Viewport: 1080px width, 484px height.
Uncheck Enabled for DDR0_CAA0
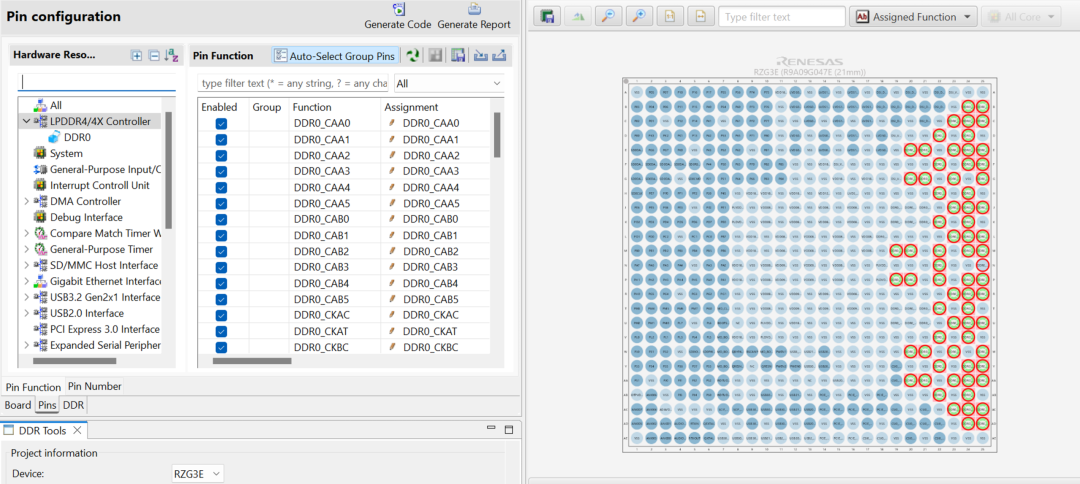[221, 123]
